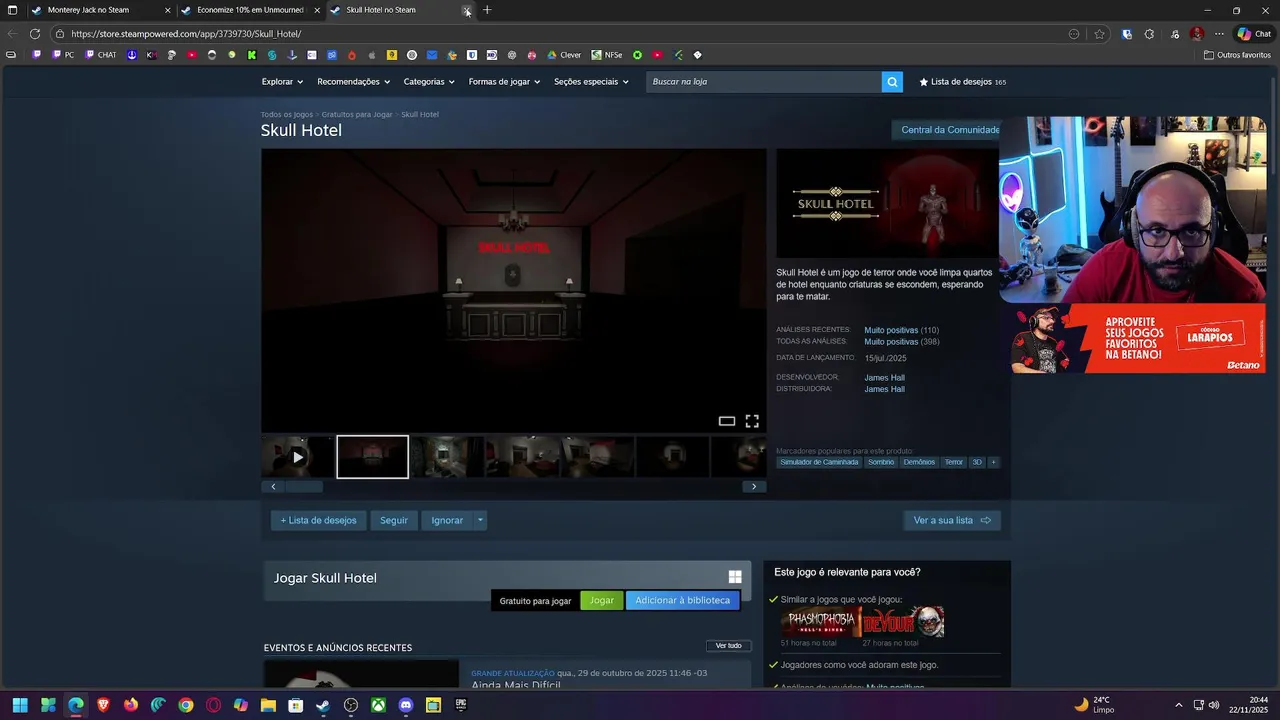Open Microsoft Store from the taskbar
Viewport: 1280px width, 720px height.
click(x=296, y=705)
